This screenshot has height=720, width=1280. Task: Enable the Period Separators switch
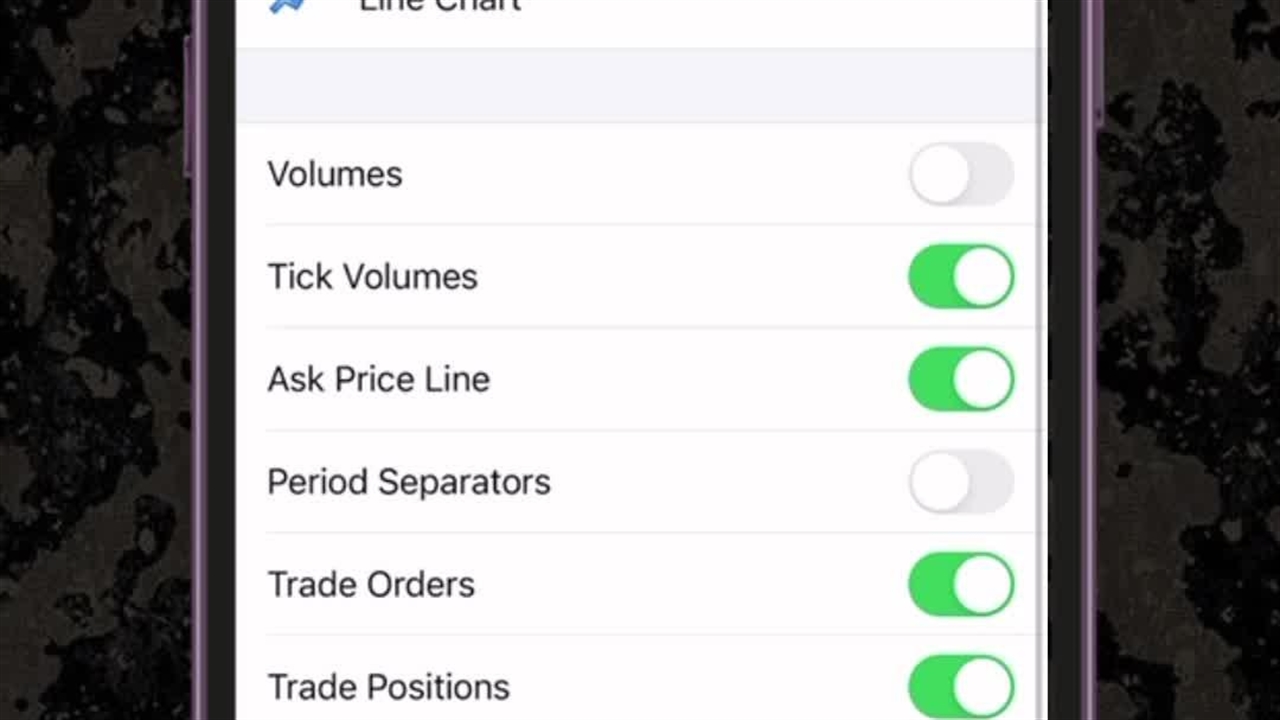961,482
